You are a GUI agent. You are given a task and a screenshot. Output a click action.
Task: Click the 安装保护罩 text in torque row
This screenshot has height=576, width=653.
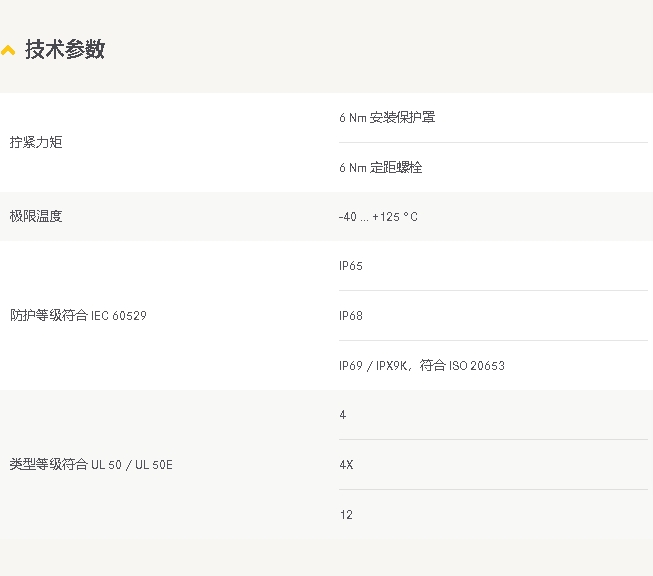point(403,117)
